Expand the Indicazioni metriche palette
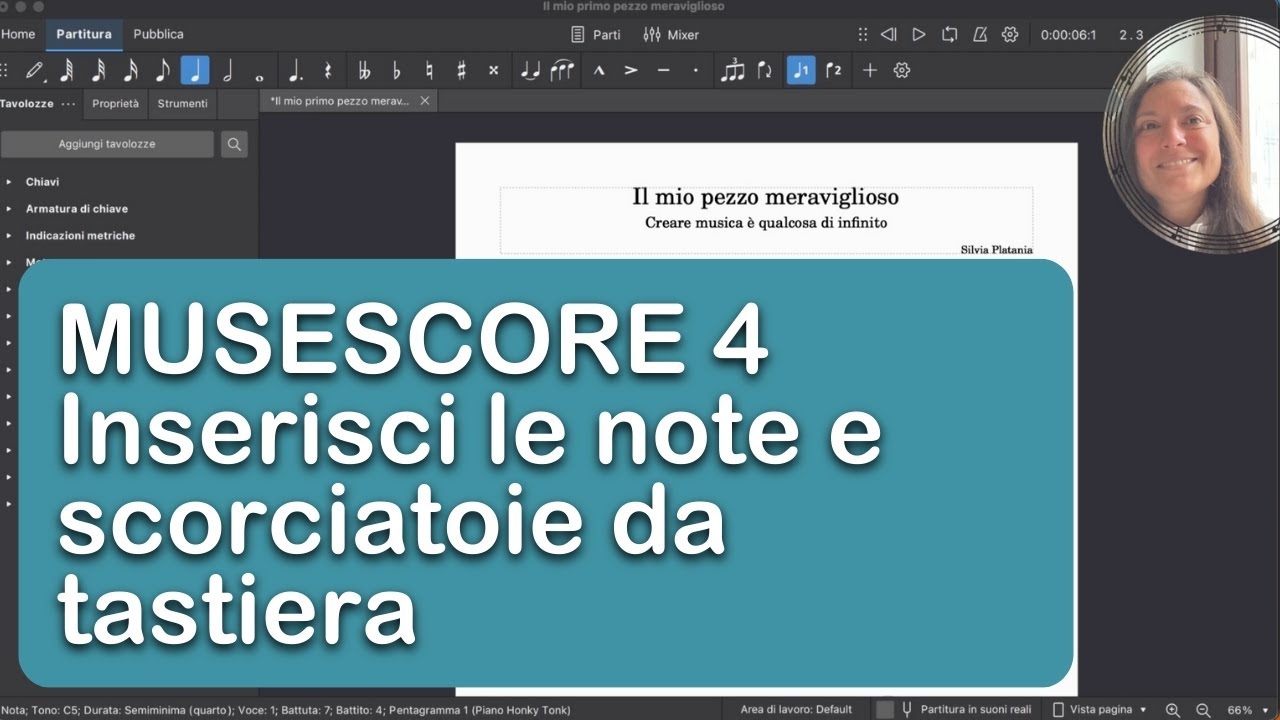1280x720 pixels. pyautogui.click(x=9, y=236)
